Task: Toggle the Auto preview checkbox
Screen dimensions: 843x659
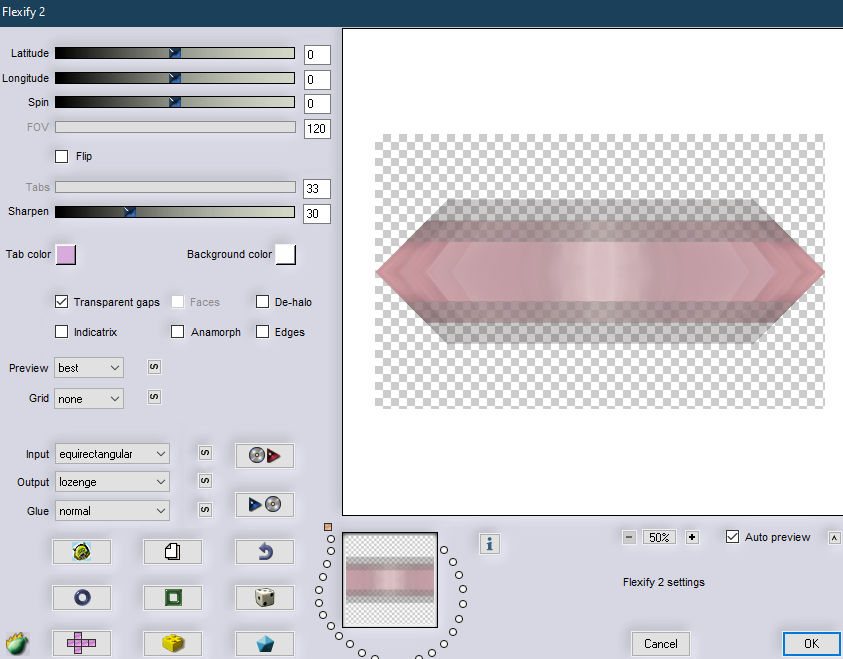Action: point(732,536)
